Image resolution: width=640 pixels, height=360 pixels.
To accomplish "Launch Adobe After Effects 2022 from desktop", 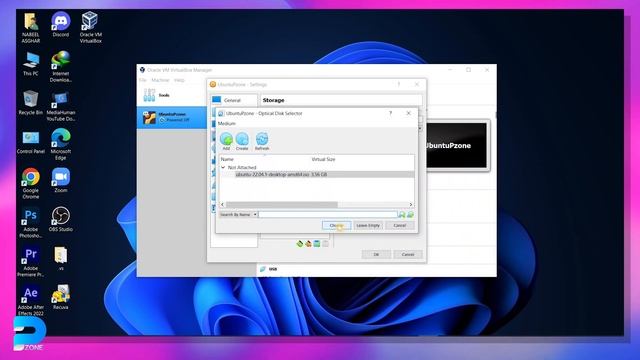I will tap(31, 301).
